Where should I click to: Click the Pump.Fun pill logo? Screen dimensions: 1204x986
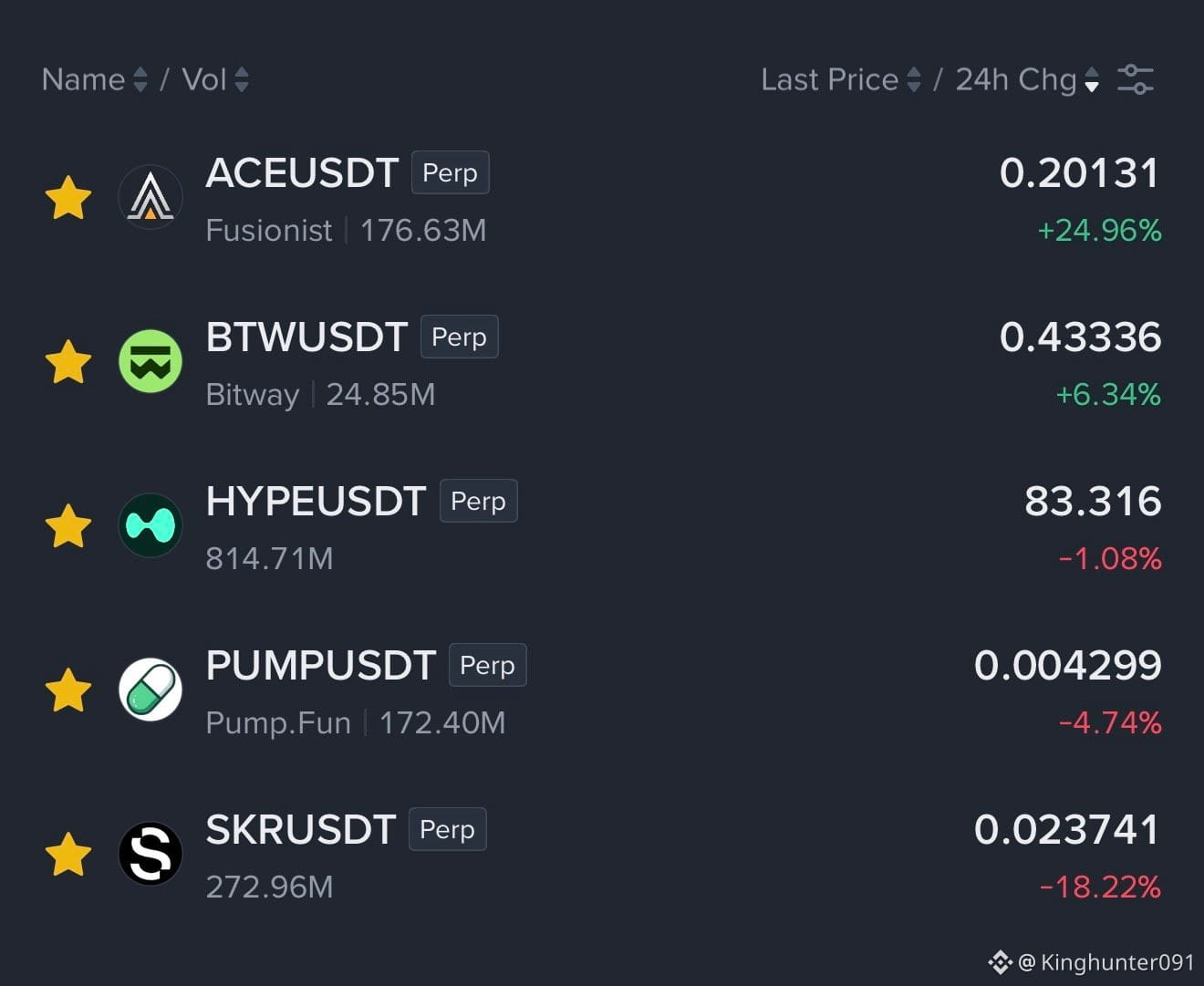(150, 690)
